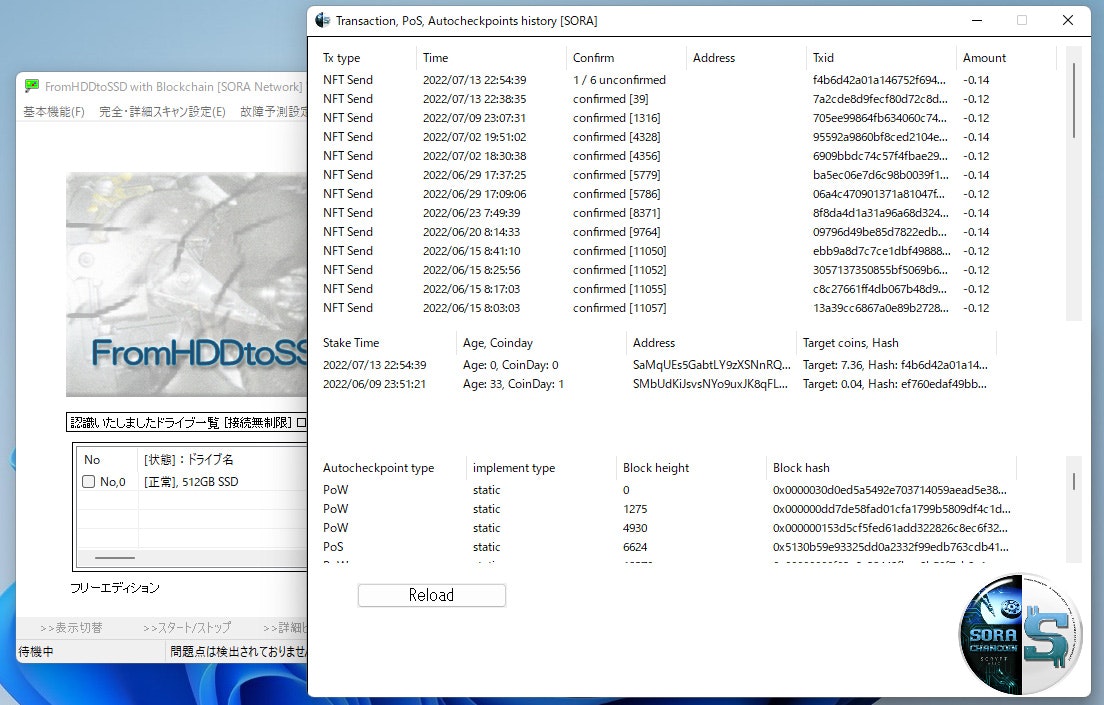Sort by Tx type column header

(x=367, y=58)
